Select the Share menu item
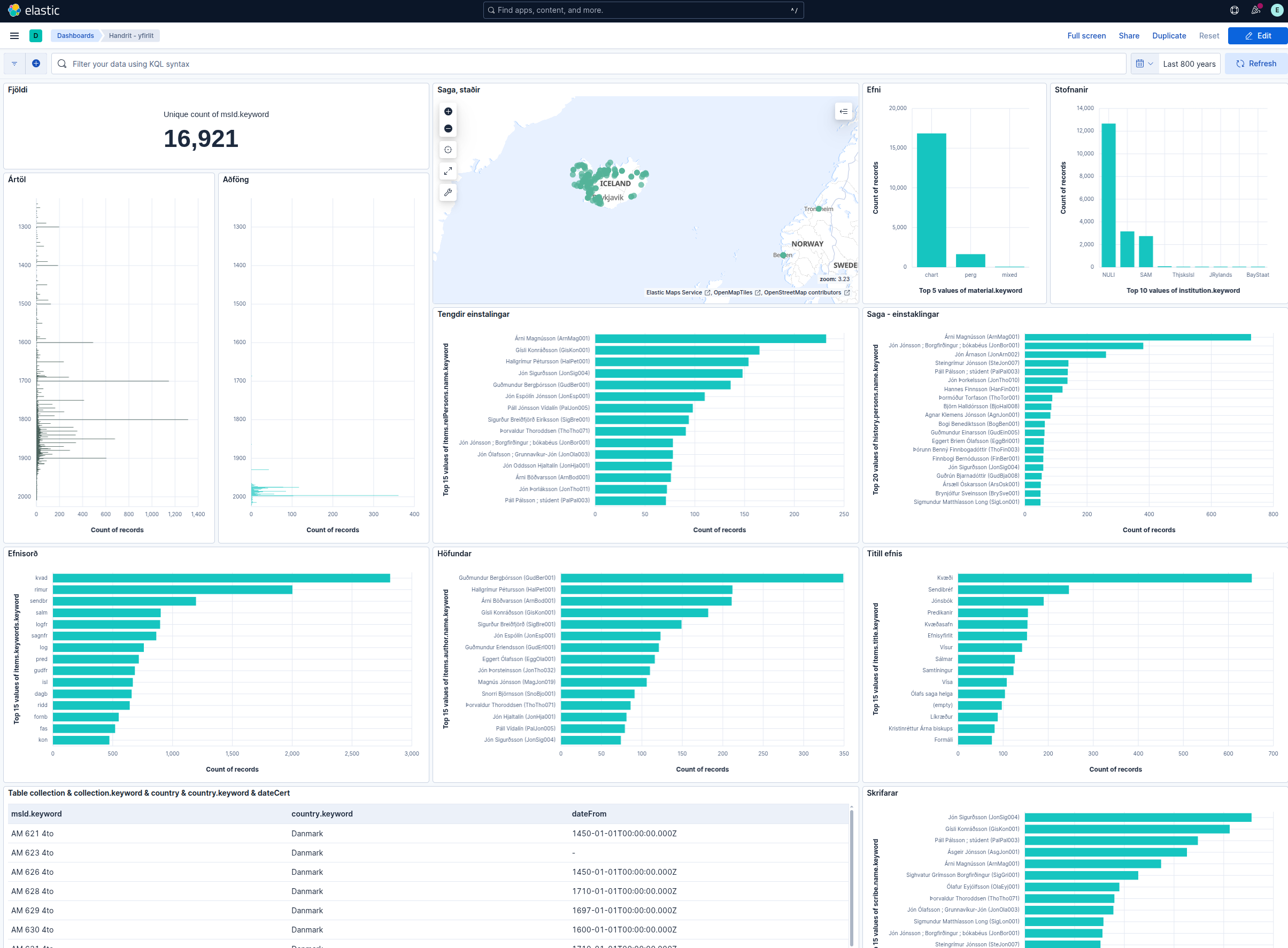This screenshot has width=1288, height=948. [1129, 36]
